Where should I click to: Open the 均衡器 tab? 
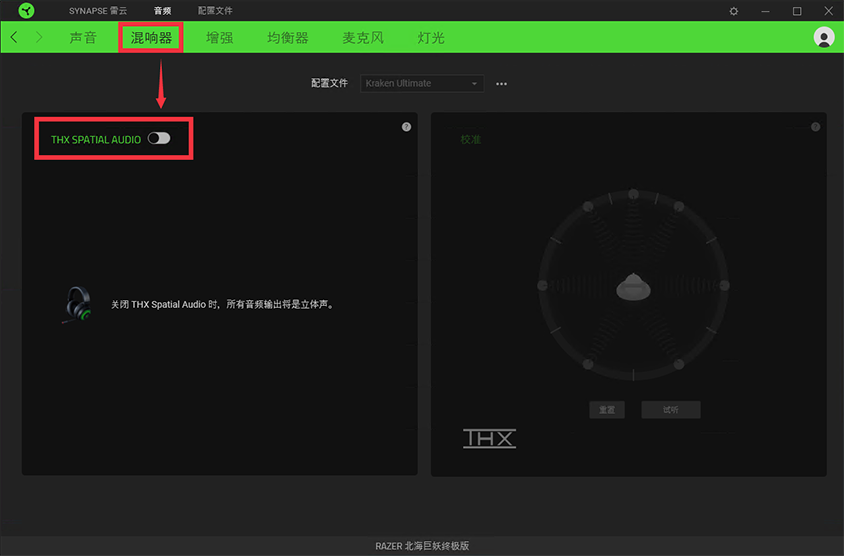click(x=288, y=38)
